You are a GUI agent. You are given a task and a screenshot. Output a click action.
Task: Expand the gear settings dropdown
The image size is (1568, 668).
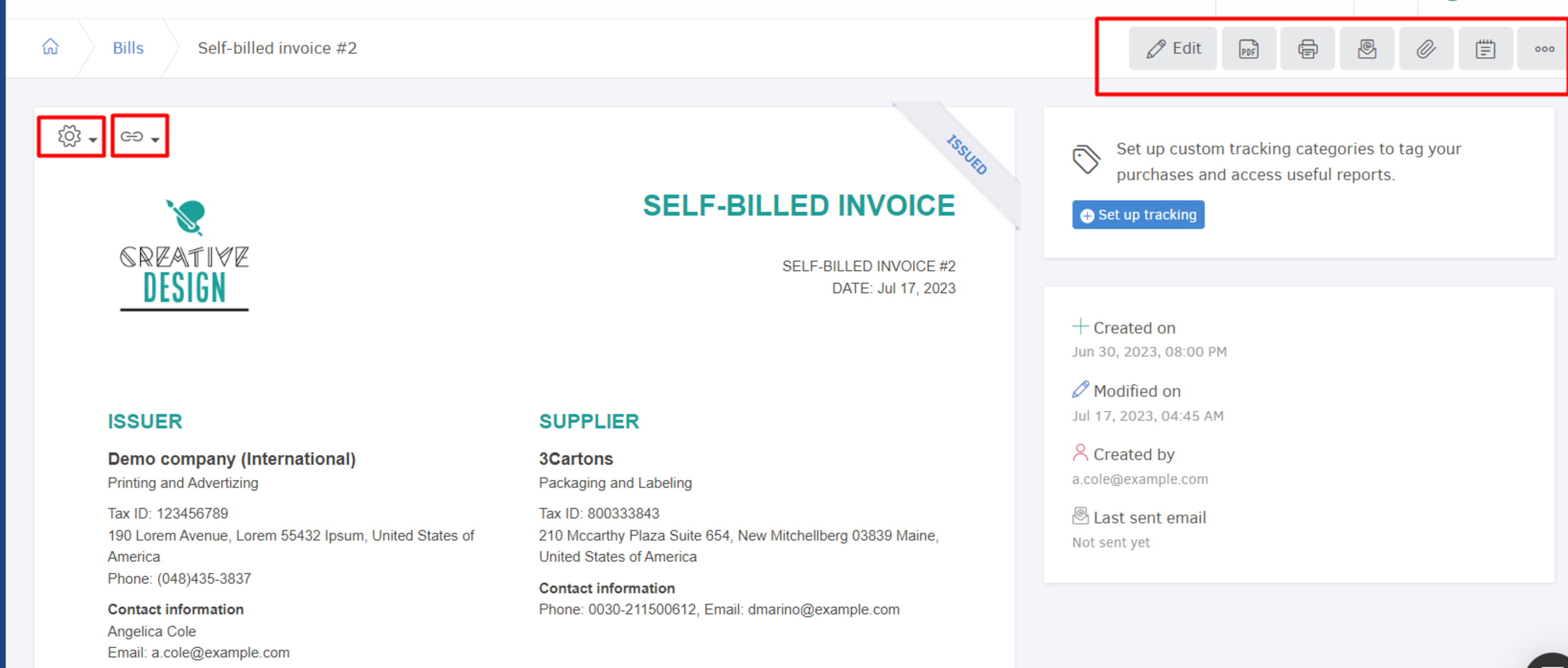click(x=72, y=137)
